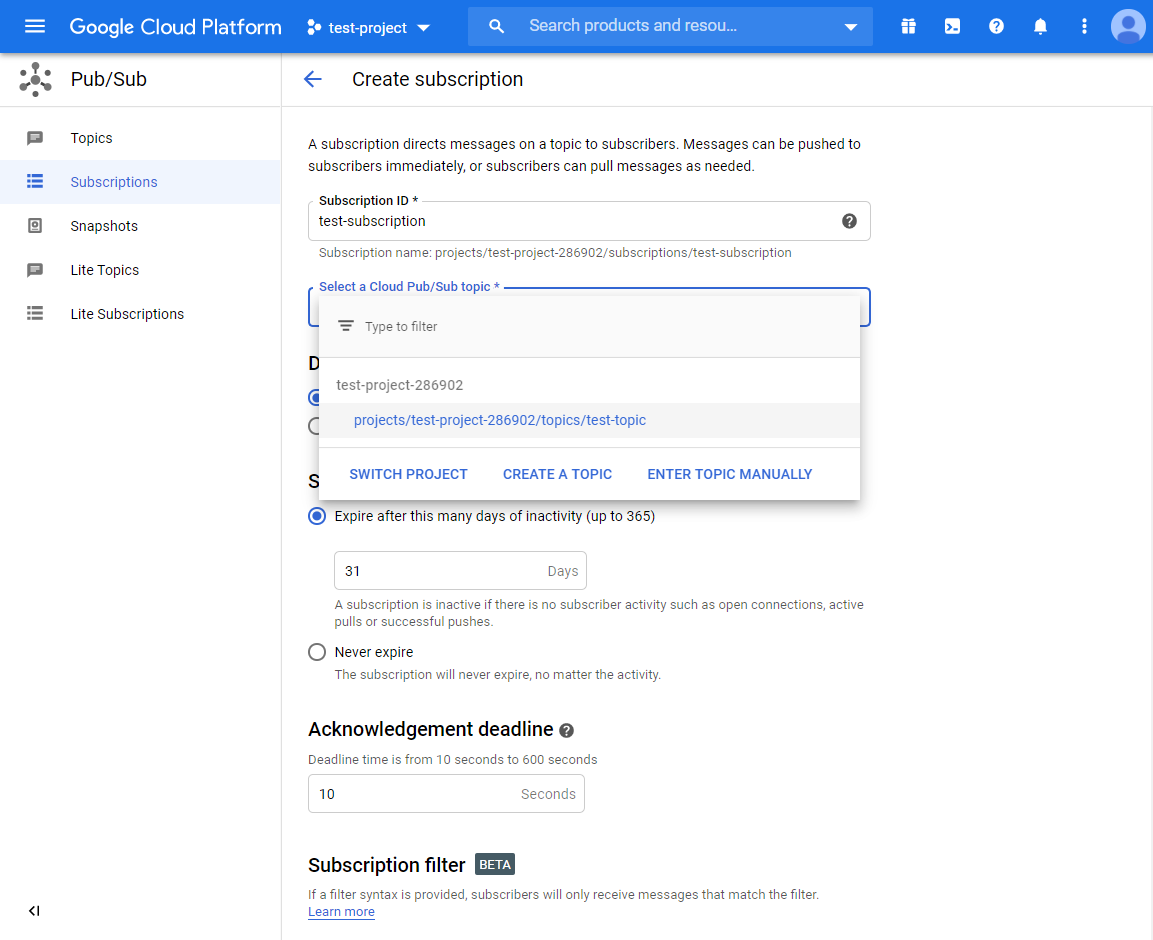Viewport: 1153px width, 940px height.
Task: Show help for Acknowledgement deadline
Action: coord(566,730)
